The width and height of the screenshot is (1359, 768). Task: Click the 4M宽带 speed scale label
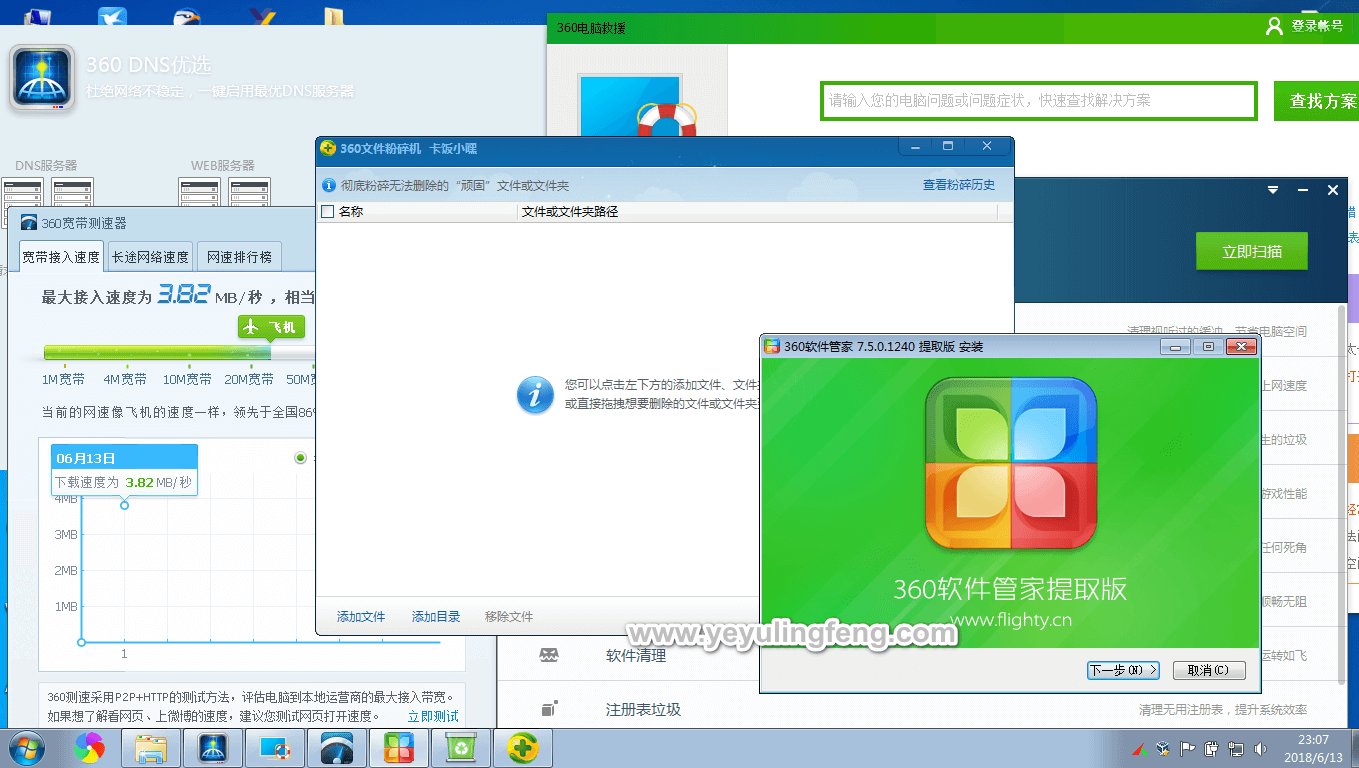click(125, 380)
